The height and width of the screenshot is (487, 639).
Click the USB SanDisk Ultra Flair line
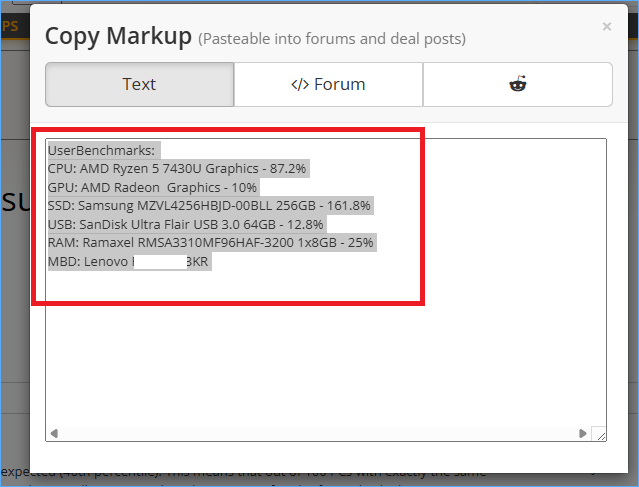coord(185,224)
